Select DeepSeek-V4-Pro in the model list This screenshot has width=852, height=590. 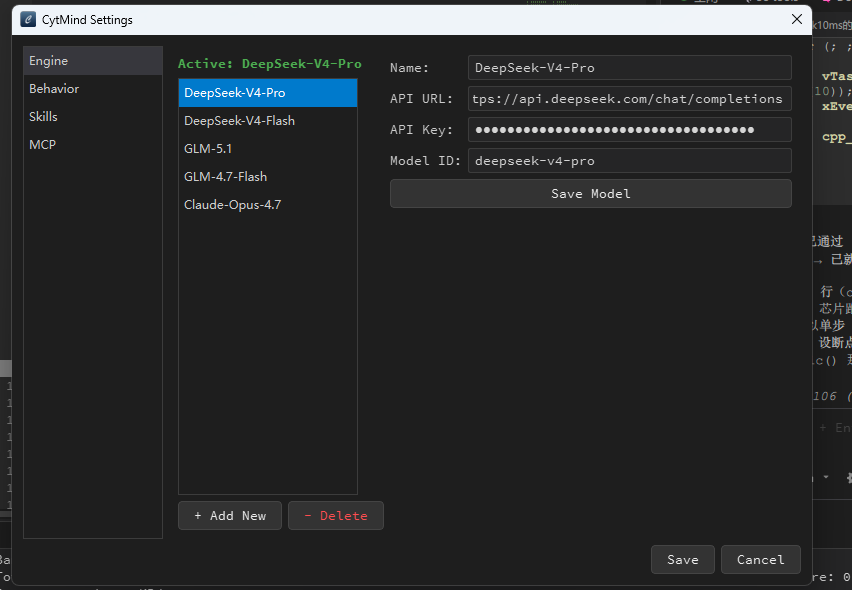[x=268, y=93]
